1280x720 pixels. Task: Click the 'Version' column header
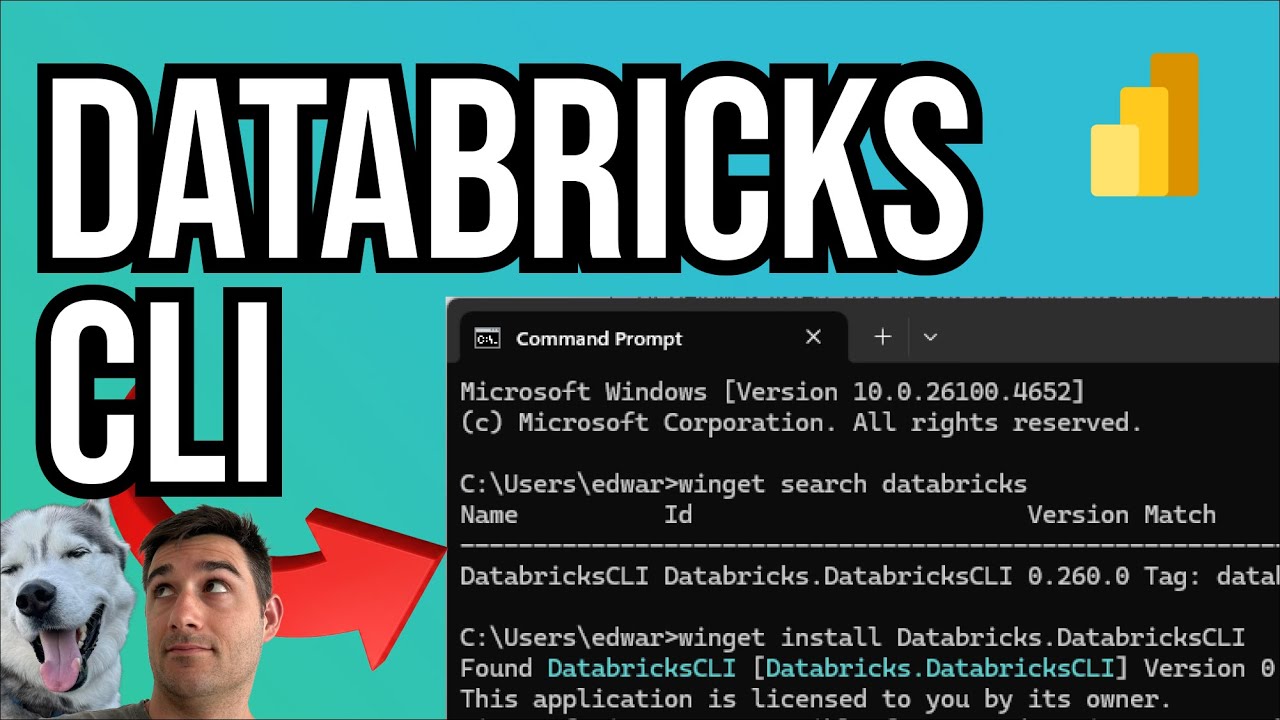point(1078,515)
